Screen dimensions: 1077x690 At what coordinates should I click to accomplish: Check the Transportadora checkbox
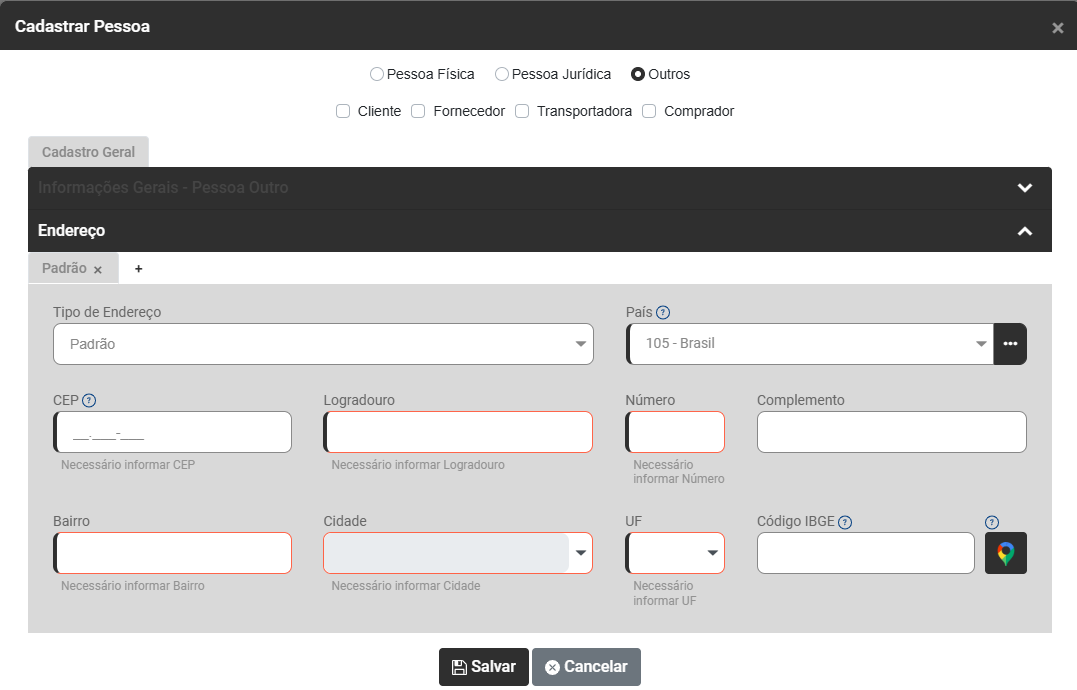point(522,111)
